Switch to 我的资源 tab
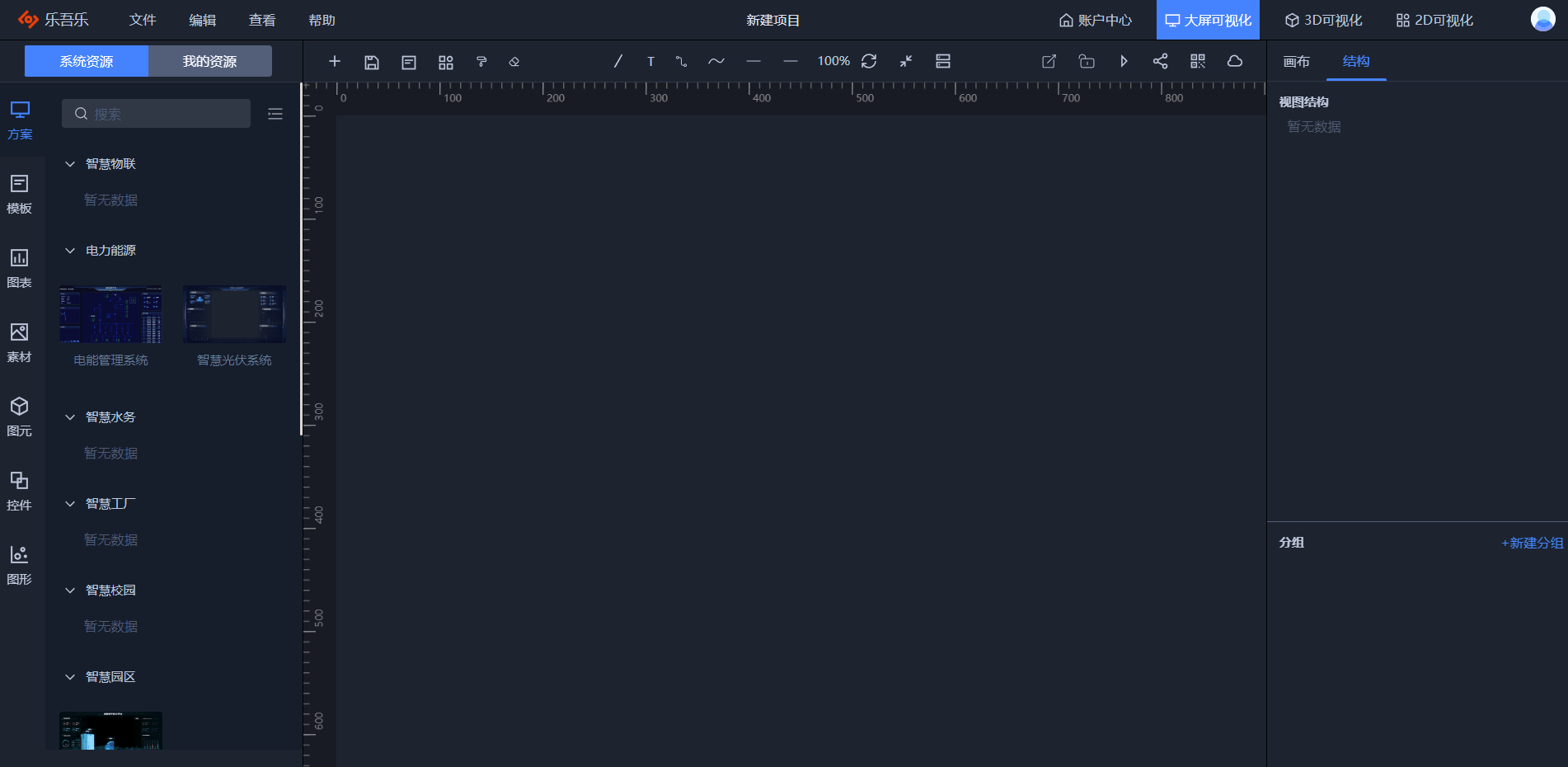This screenshot has height=767, width=1568. (210, 61)
